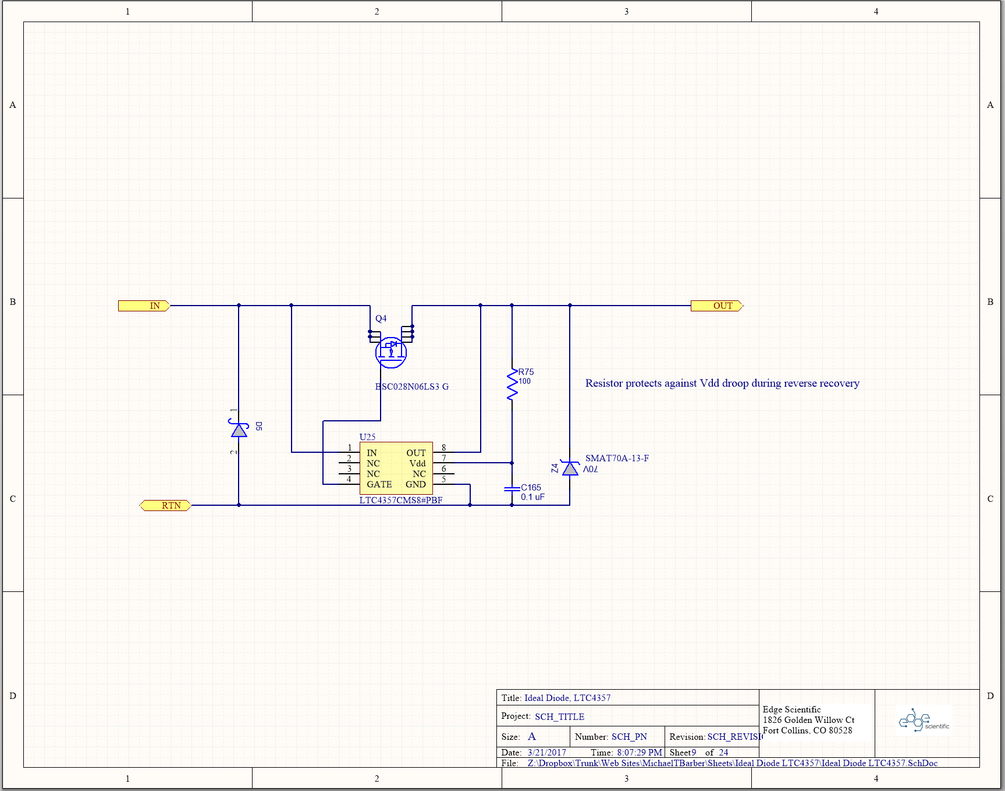Click the SCH_PN number field
The width and height of the screenshot is (1005, 791).
tap(629, 737)
